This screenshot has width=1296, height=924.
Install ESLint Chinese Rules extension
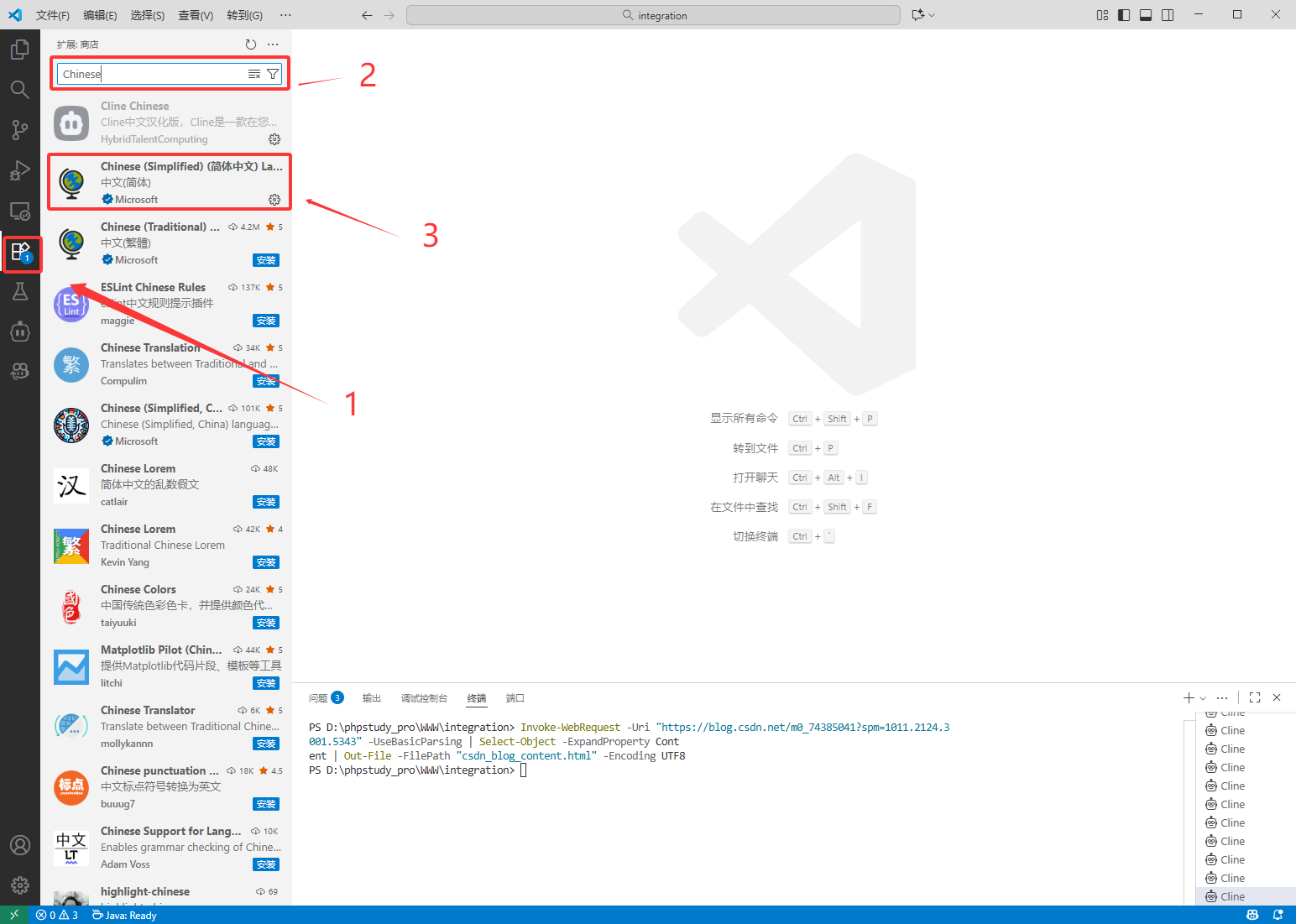click(266, 321)
